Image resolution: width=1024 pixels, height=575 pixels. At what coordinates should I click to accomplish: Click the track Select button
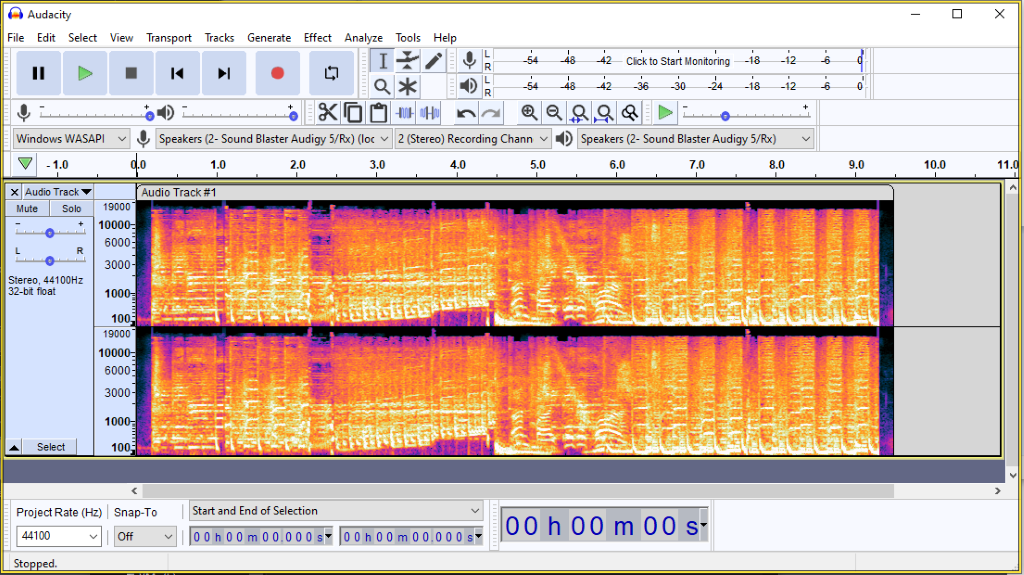pos(51,447)
